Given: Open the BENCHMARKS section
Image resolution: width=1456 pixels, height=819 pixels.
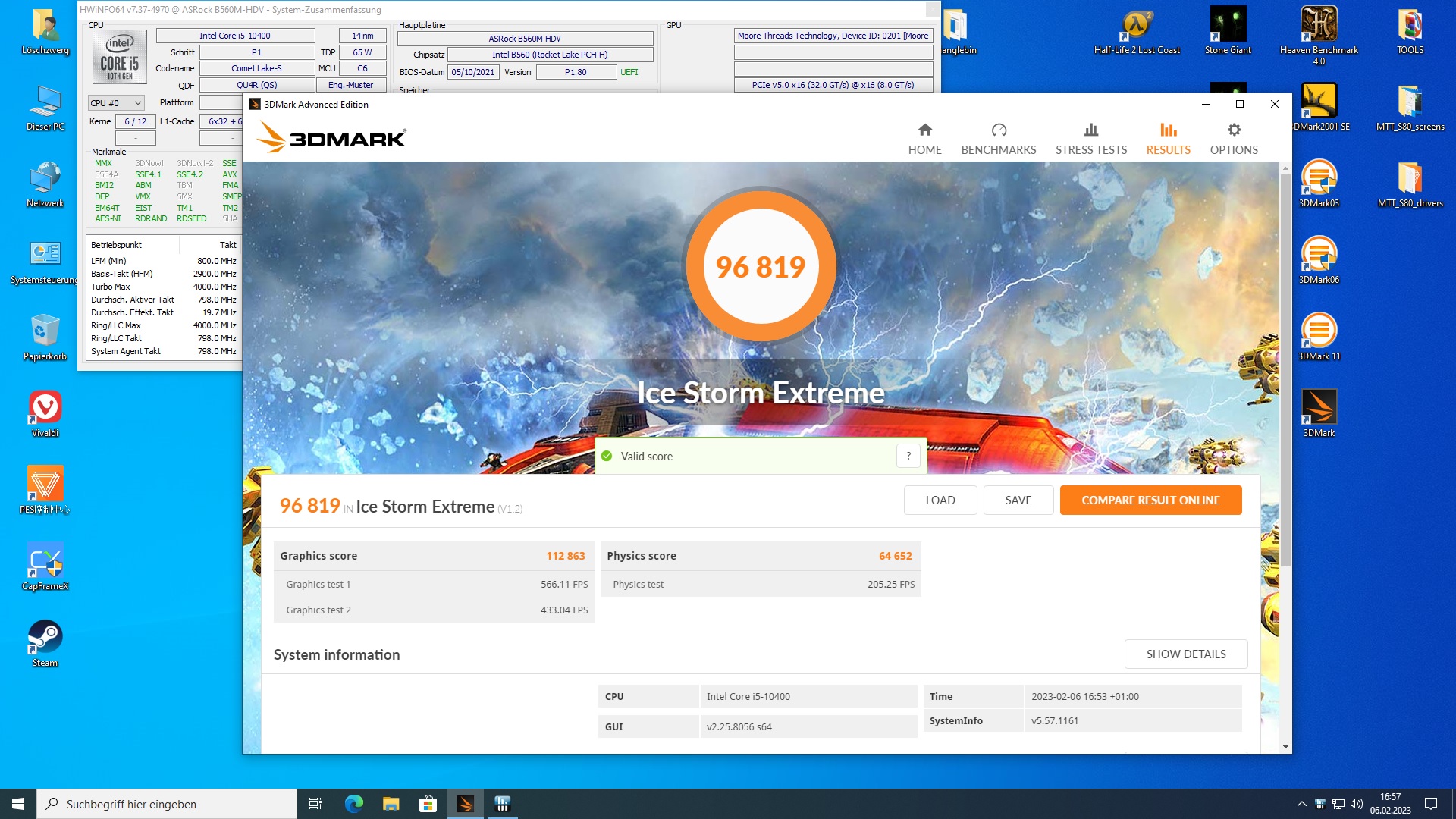Looking at the screenshot, I should (998, 139).
